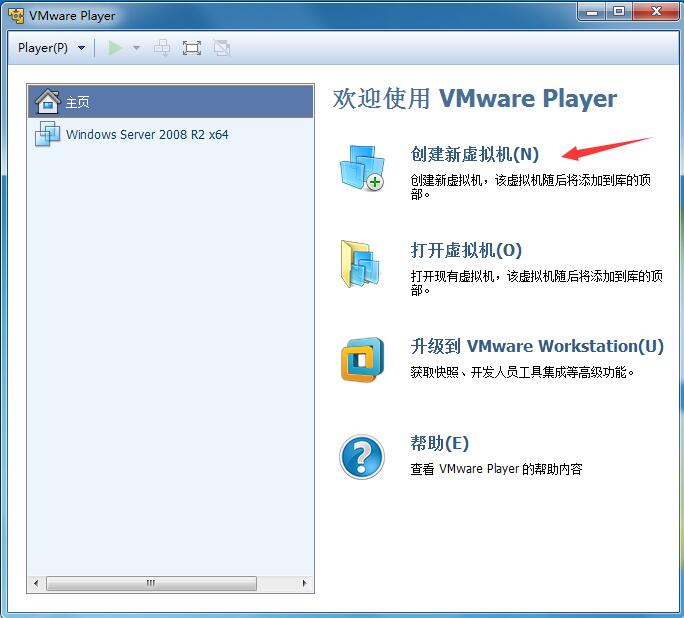This screenshot has height=618, width=684.
Task: Click the open virtual machine folder icon
Action: tap(360, 264)
